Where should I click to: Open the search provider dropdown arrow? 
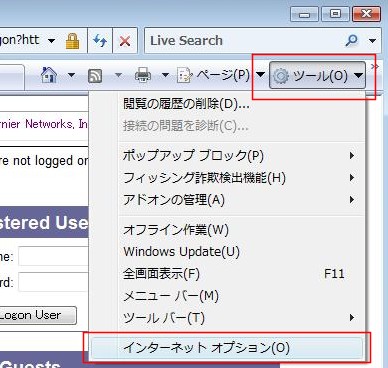tap(372, 41)
